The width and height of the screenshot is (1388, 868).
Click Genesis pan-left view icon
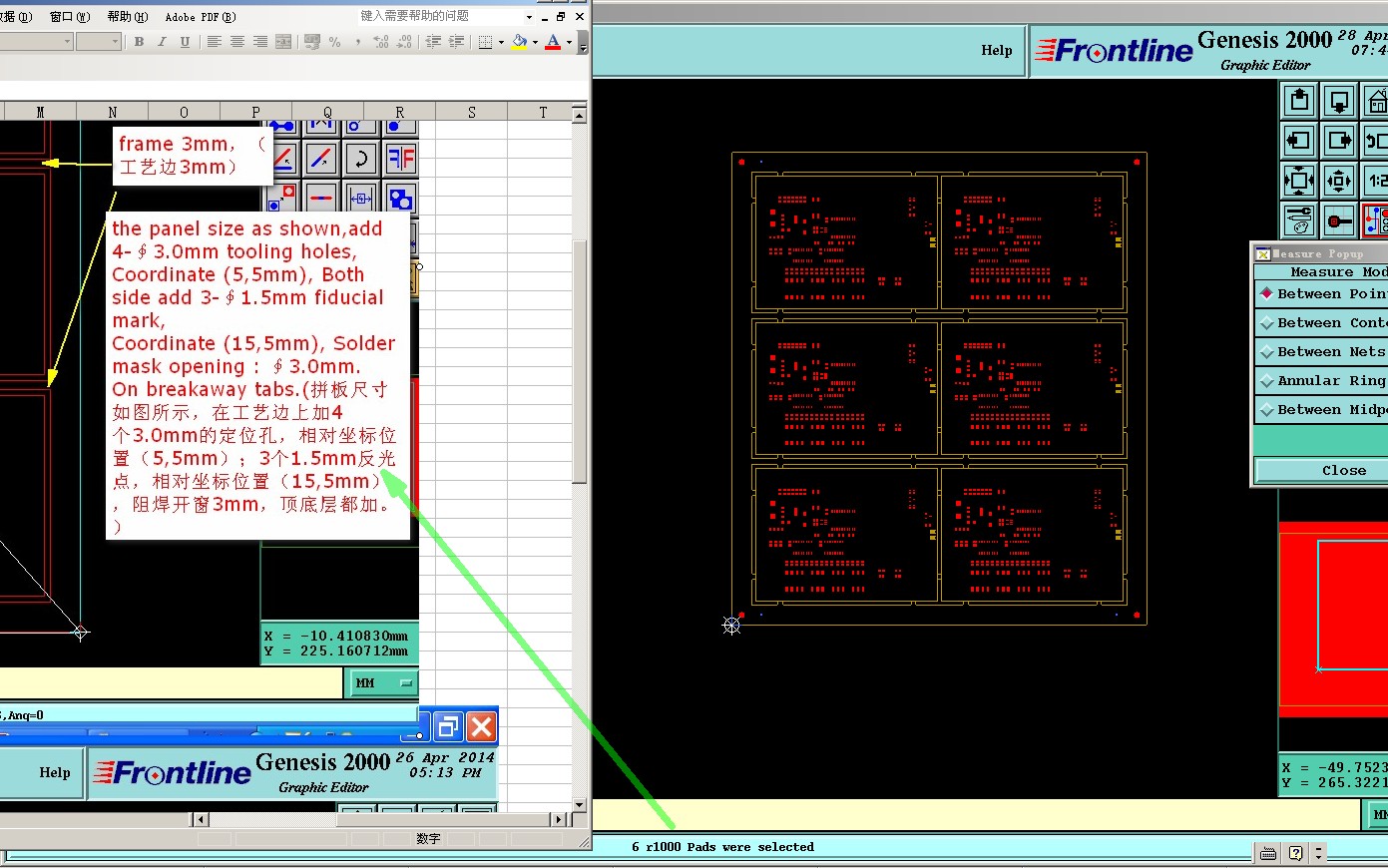tap(1299, 141)
